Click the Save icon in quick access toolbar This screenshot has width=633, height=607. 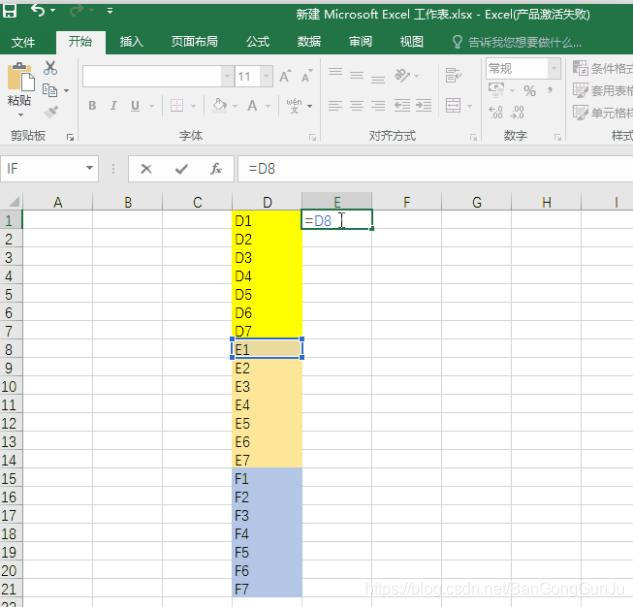tap(10, 10)
